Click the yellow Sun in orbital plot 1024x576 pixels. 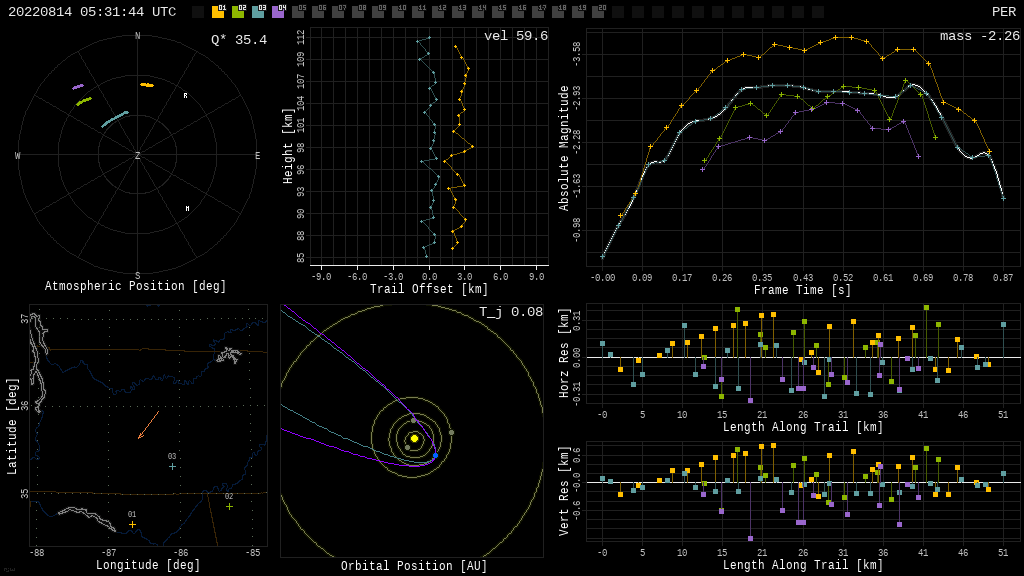(414, 438)
